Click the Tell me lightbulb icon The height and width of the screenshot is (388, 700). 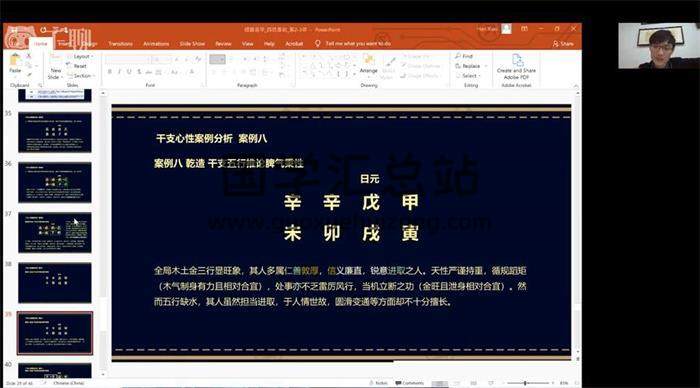tap(317, 43)
